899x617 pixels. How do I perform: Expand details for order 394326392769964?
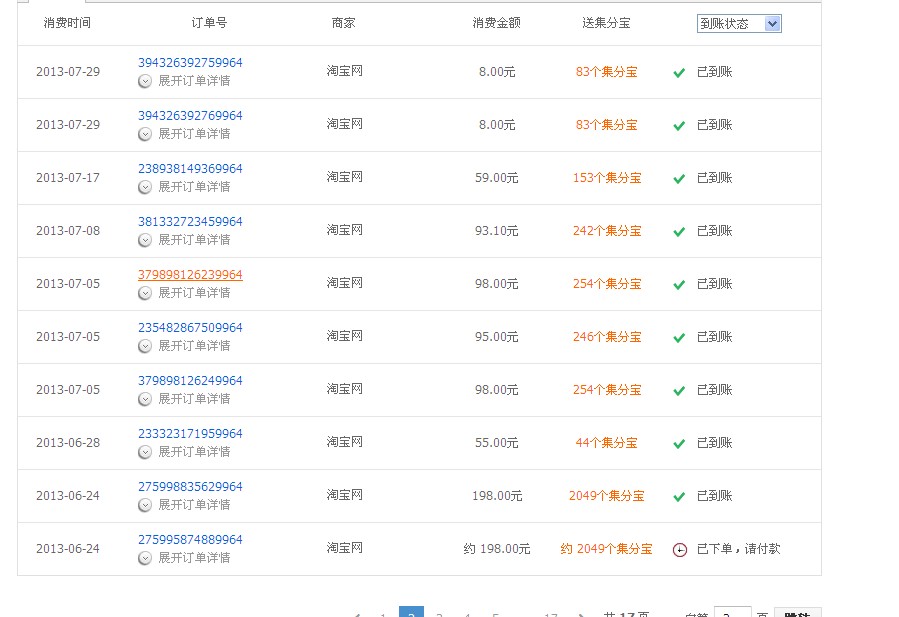tap(193, 134)
